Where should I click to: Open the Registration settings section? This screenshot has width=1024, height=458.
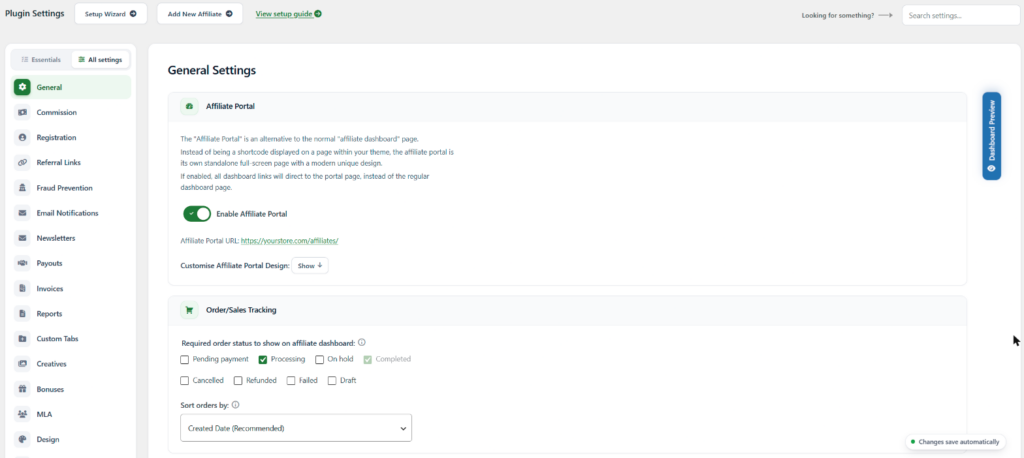(72, 138)
